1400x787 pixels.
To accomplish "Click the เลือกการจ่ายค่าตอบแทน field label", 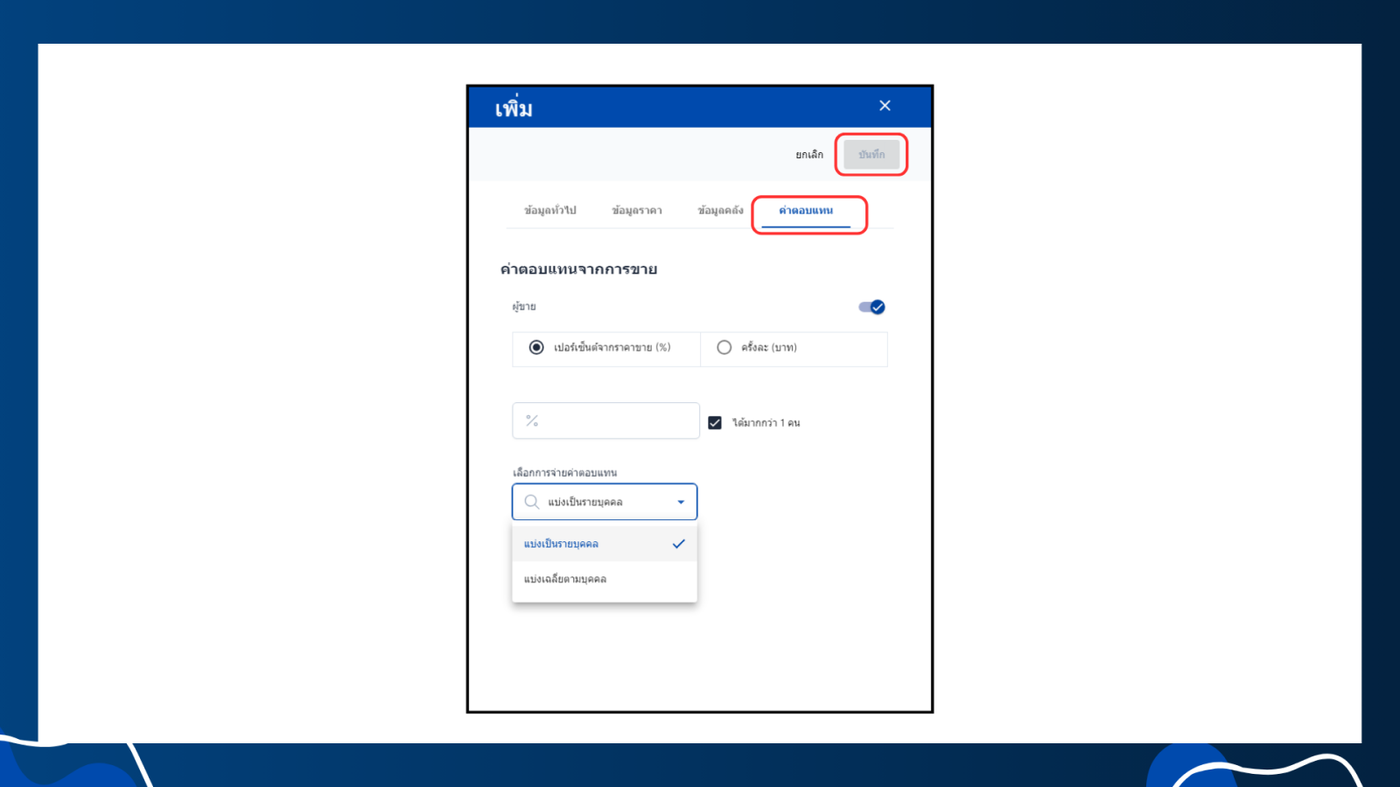I will (x=565, y=473).
